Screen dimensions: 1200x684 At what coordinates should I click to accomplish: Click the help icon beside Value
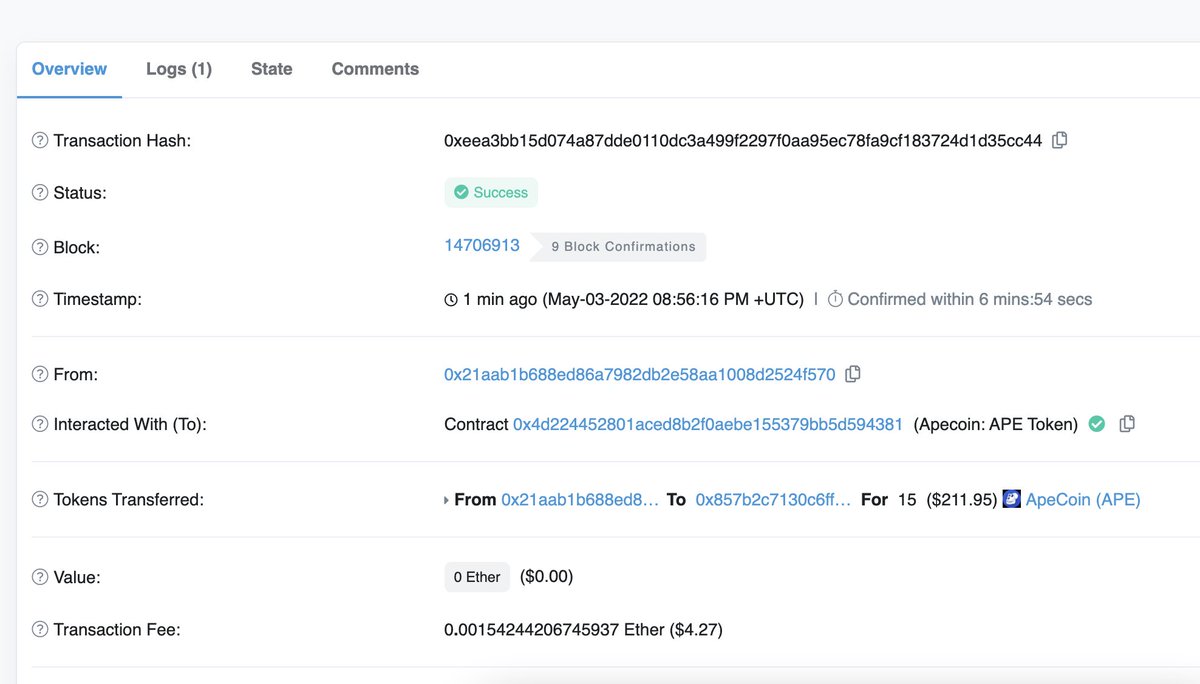40,577
